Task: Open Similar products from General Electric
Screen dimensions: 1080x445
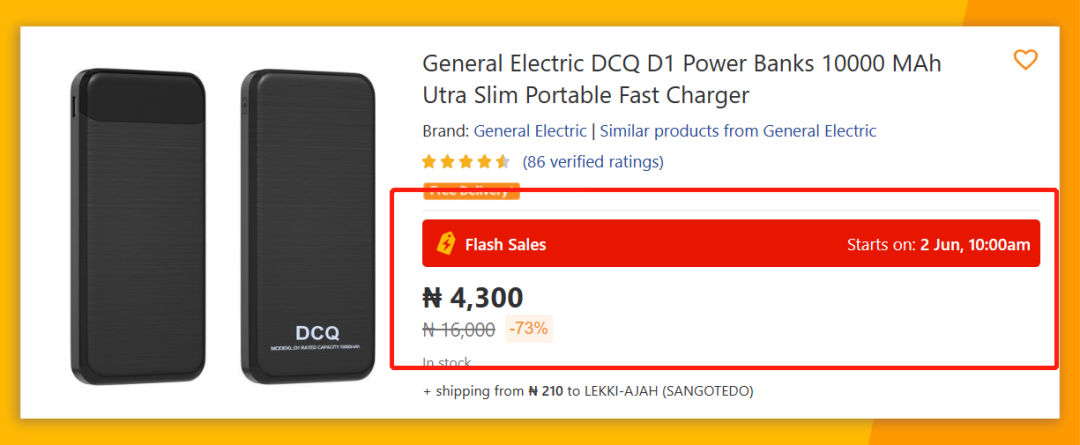Action: coord(737,131)
